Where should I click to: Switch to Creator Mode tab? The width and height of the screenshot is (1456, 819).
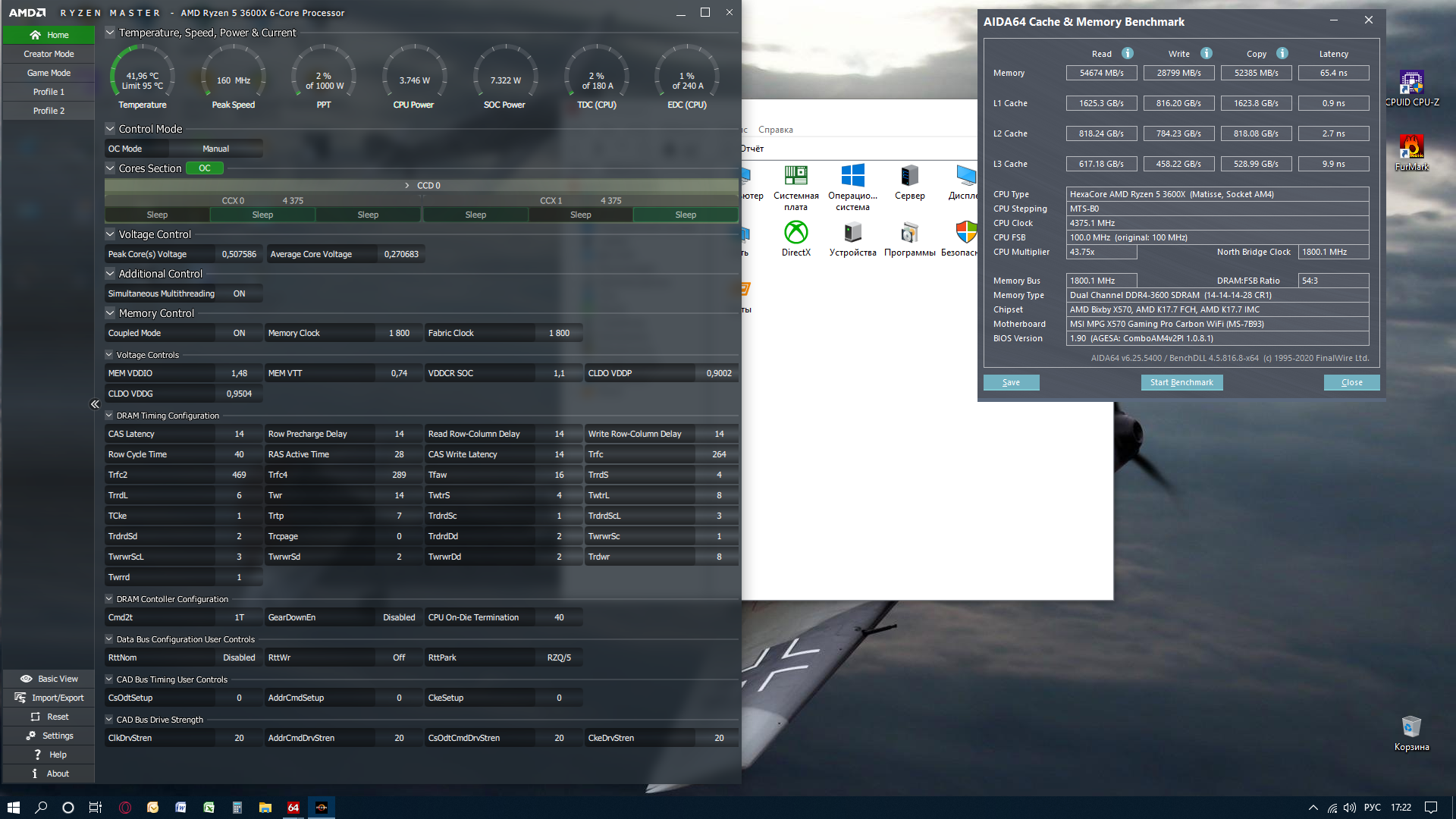click(49, 54)
